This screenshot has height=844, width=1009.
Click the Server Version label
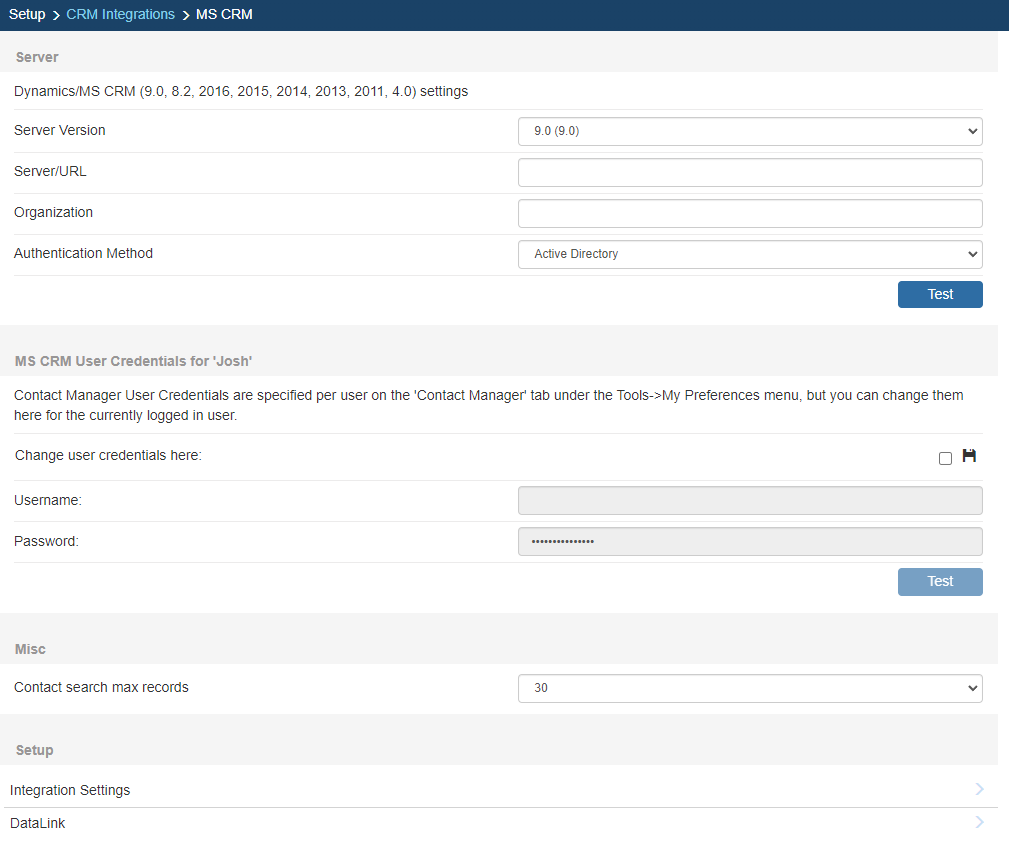59,130
